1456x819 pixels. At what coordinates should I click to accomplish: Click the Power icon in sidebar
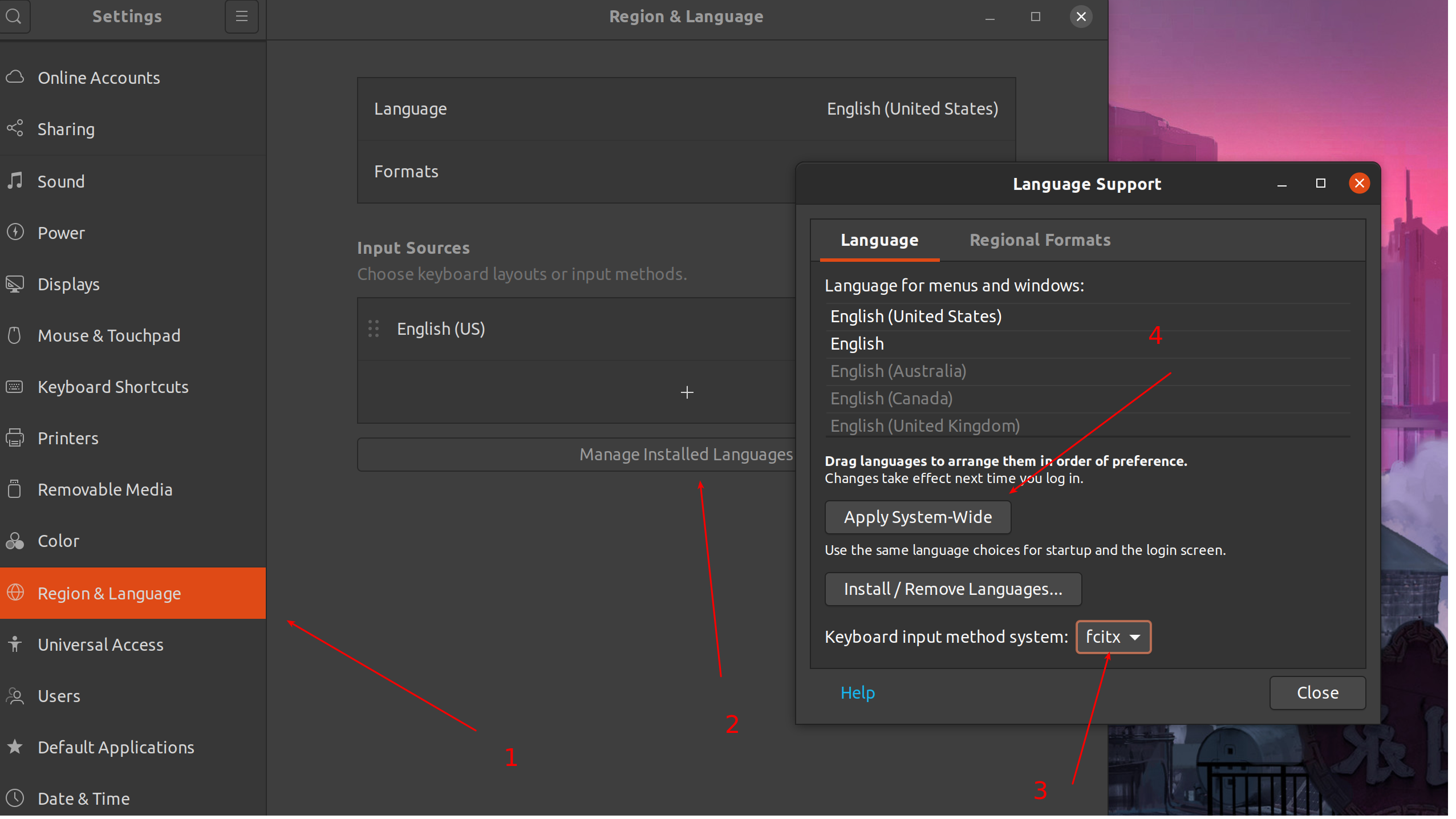click(x=15, y=232)
